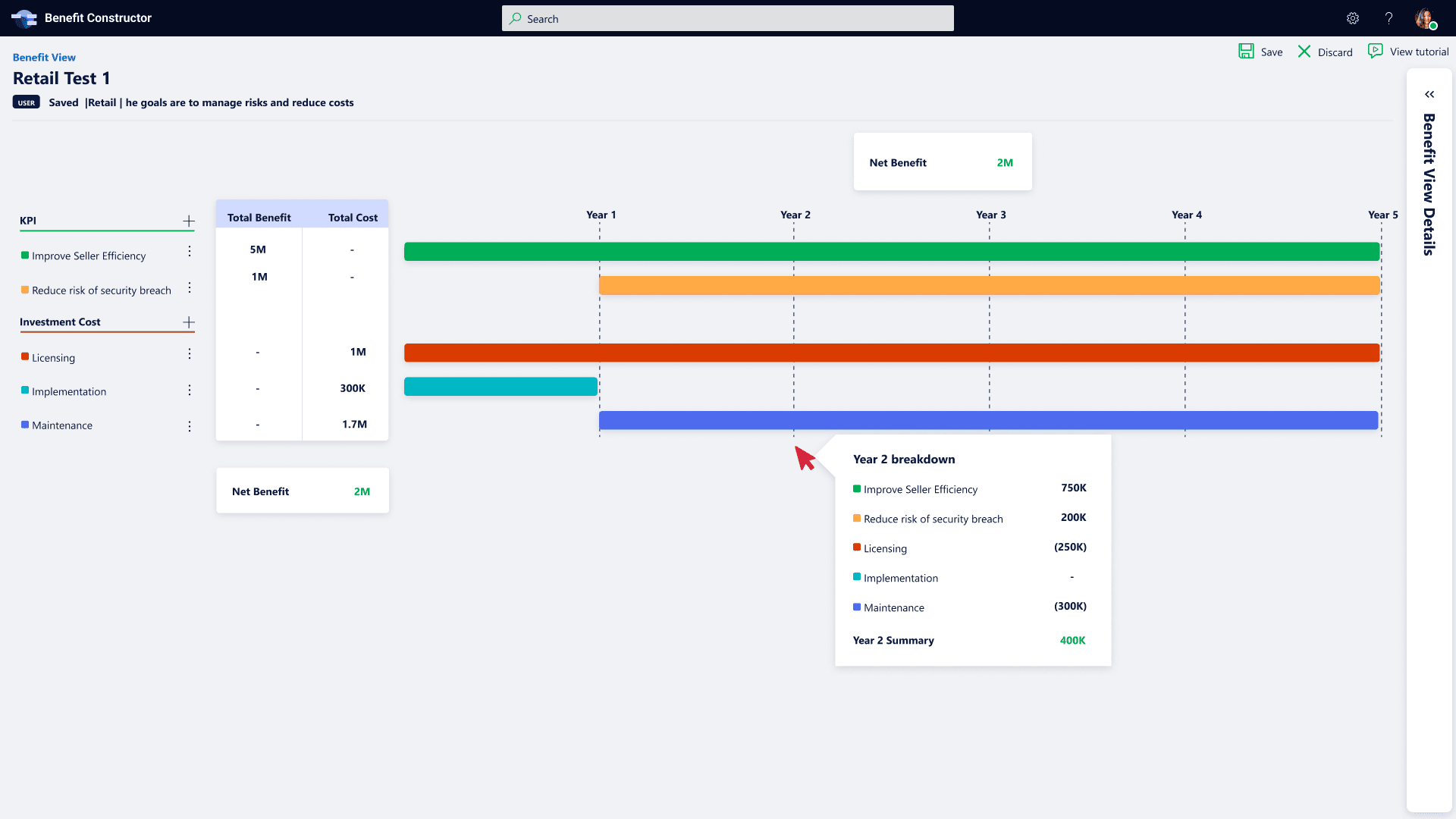Open options menu for Maintenance row
The image size is (1456, 819).
tap(190, 426)
